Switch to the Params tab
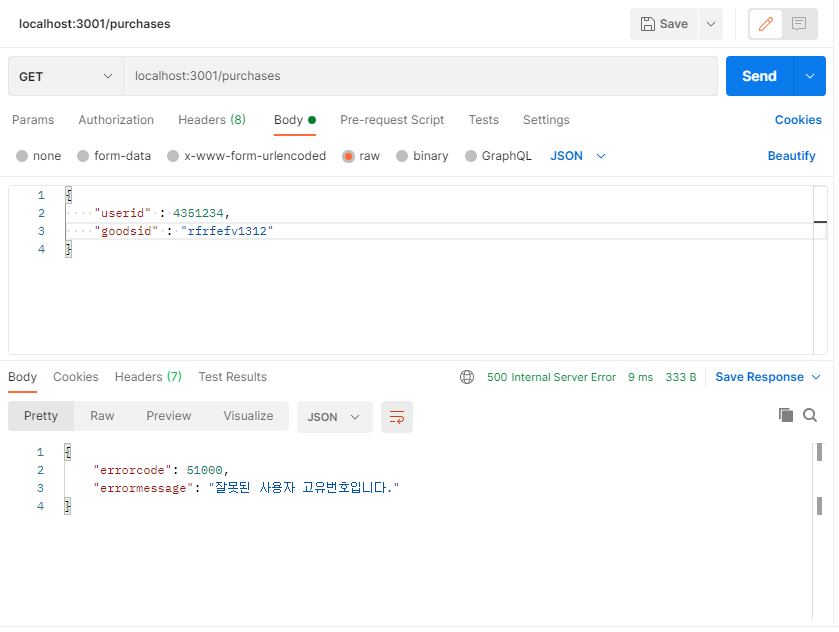This screenshot has width=839, height=632. click(33, 120)
